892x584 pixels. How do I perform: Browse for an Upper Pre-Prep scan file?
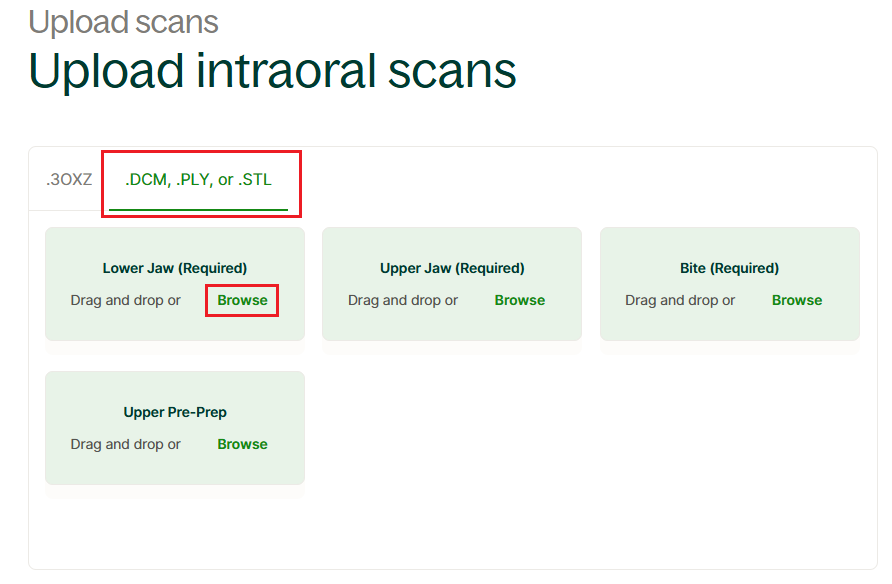(242, 444)
